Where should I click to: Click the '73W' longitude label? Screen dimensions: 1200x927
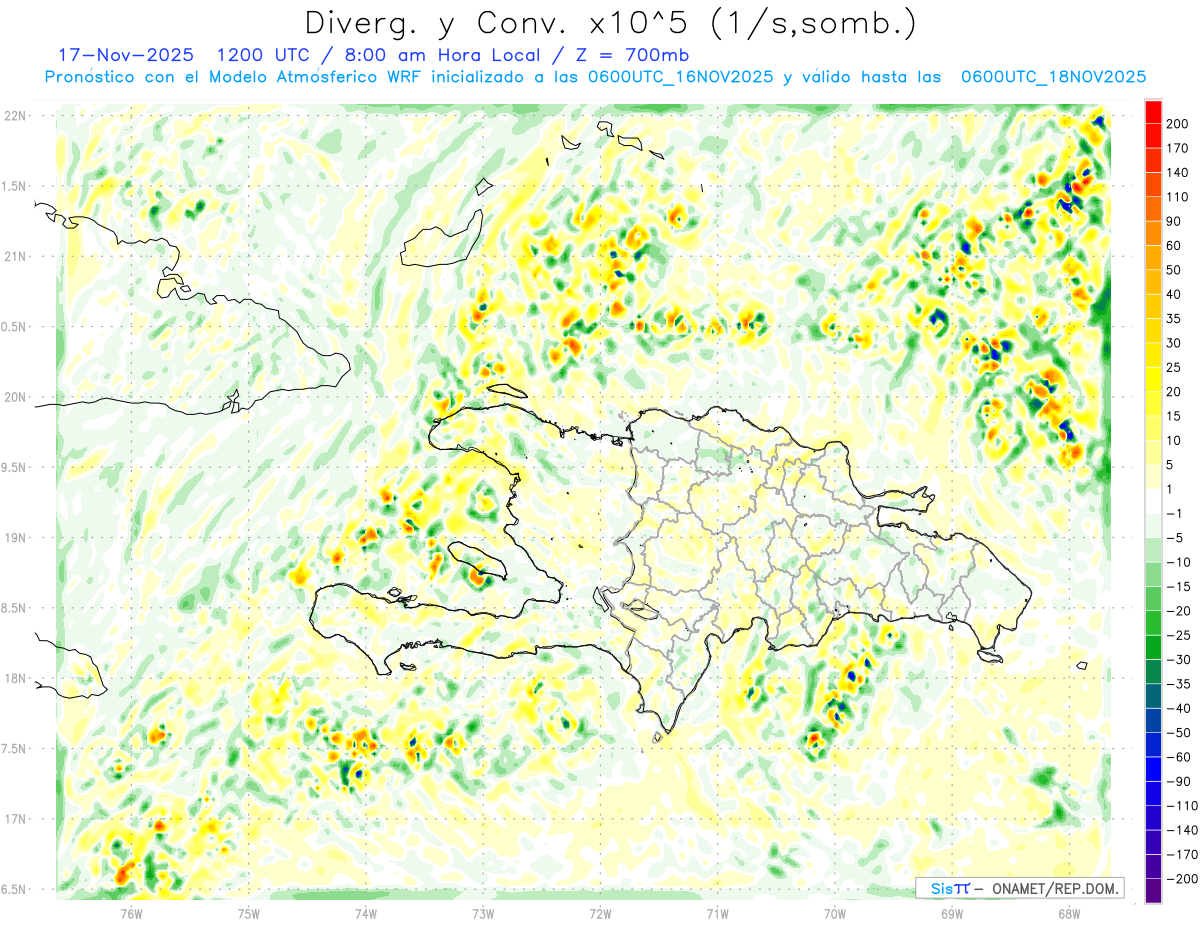[483, 912]
